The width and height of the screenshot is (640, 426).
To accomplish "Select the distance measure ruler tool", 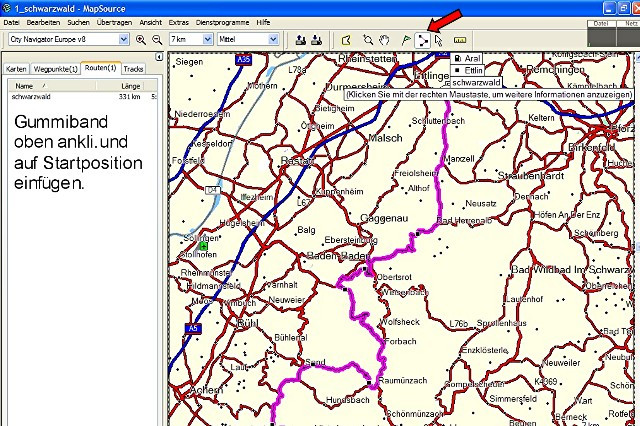I will (x=461, y=39).
